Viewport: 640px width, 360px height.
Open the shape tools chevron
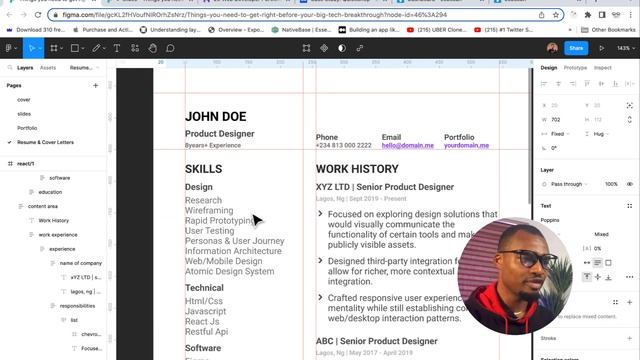coord(83,49)
